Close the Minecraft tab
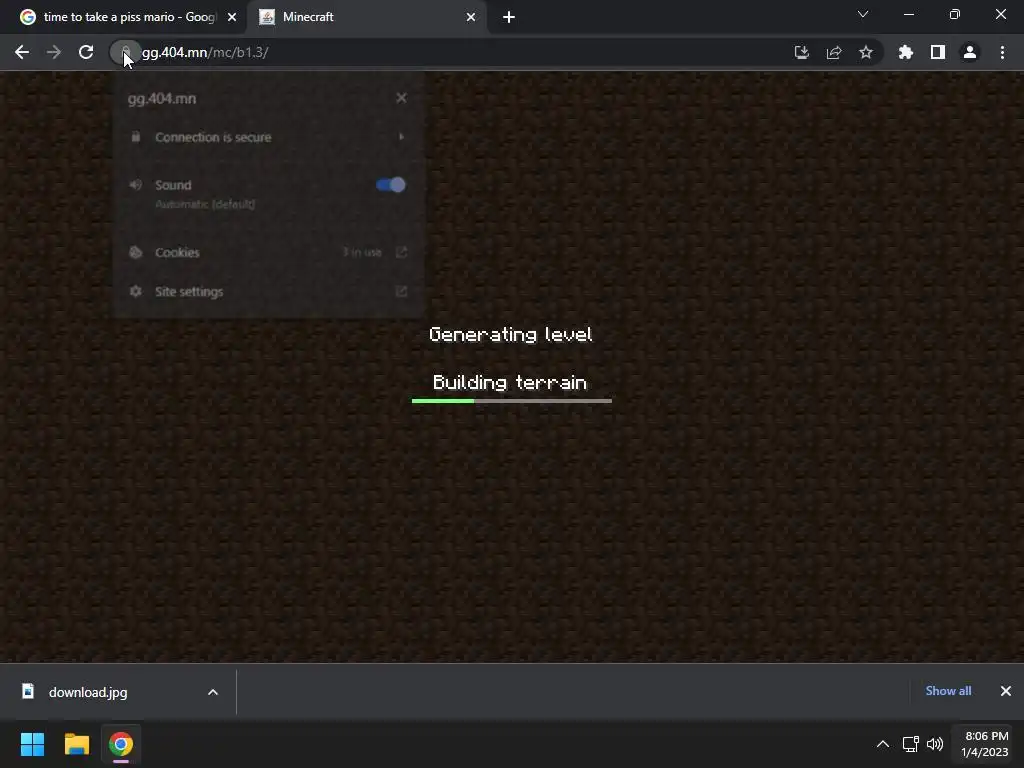The image size is (1024, 768). point(471,17)
